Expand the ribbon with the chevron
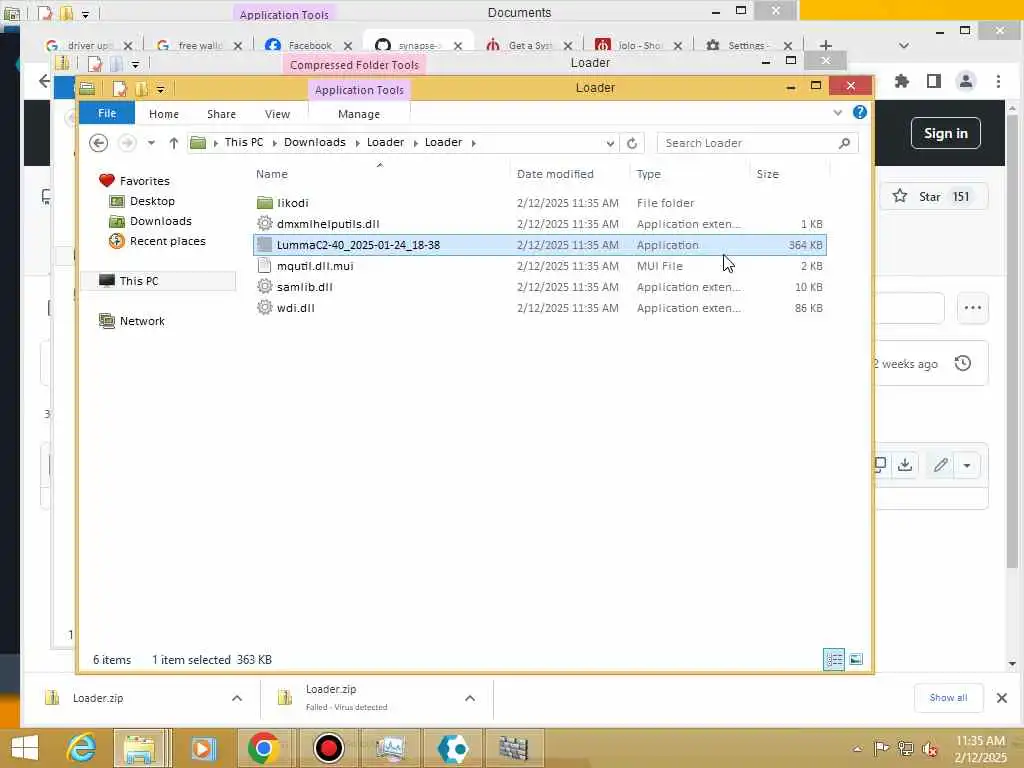The image size is (1024, 768). (838, 113)
